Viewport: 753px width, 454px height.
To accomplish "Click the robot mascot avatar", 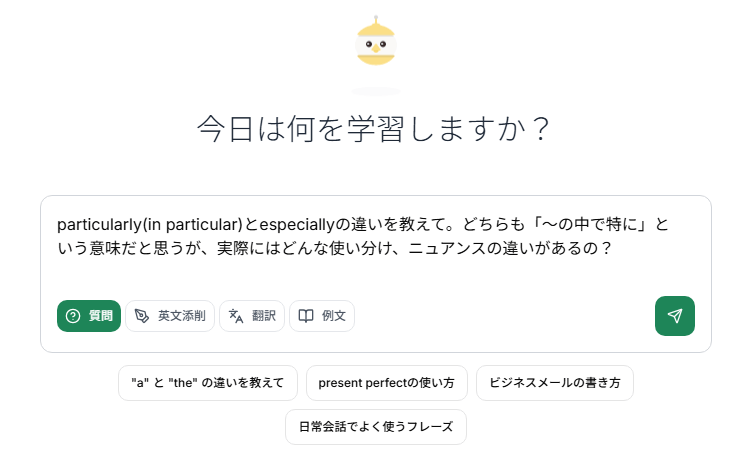I will (376, 43).
